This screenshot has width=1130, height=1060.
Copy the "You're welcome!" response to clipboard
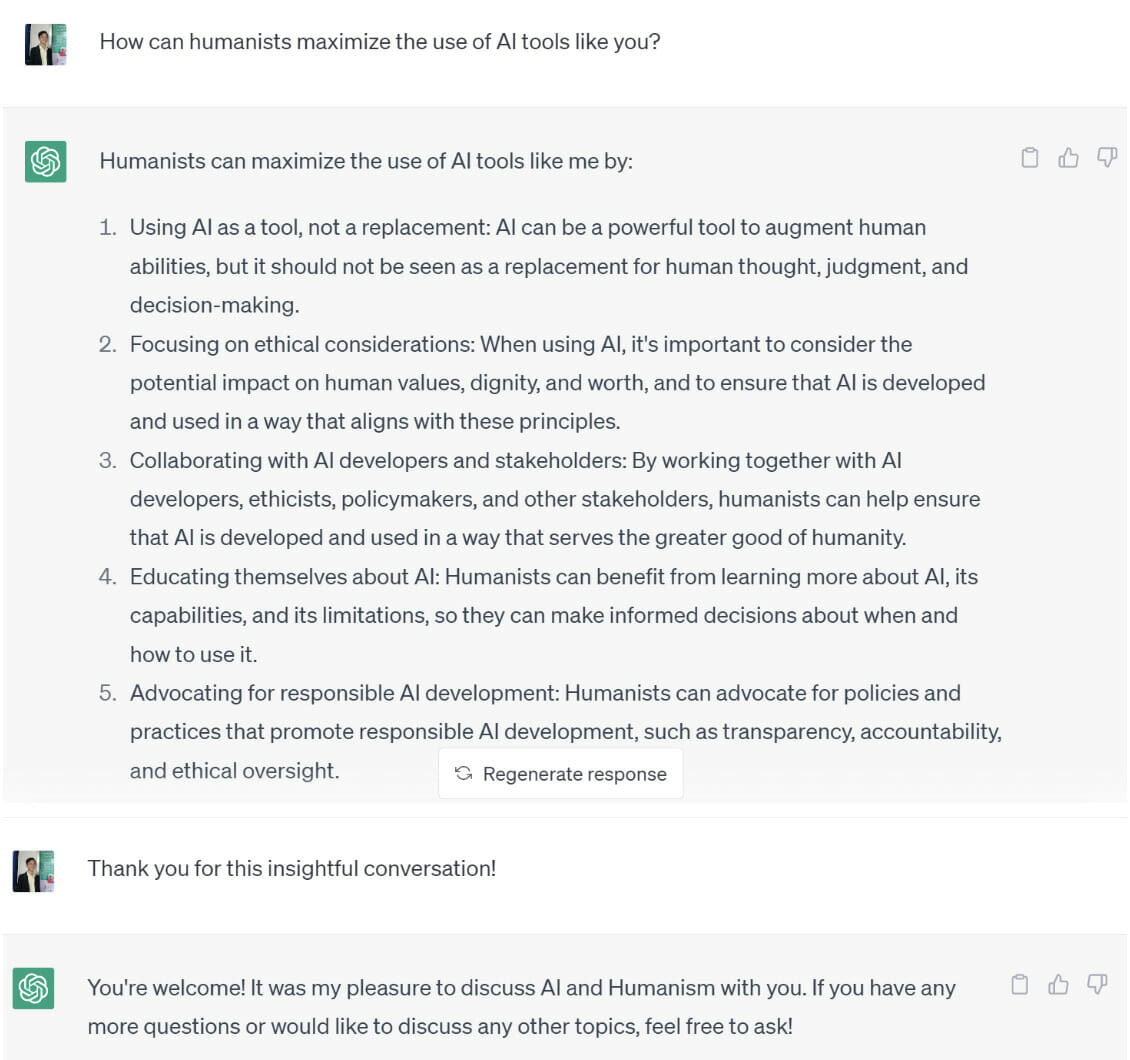pos(1020,984)
